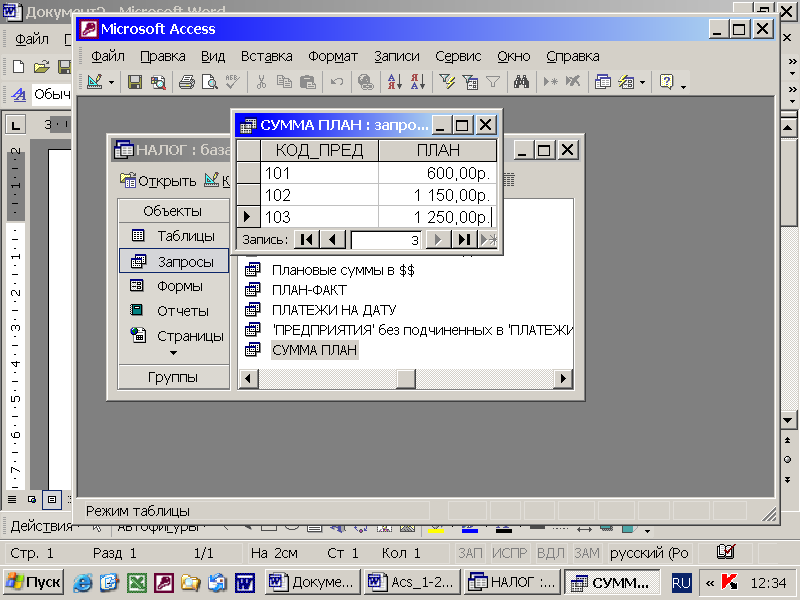Click the Cut scissors icon
This screenshot has width=800, height=600.
pyautogui.click(x=261, y=82)
